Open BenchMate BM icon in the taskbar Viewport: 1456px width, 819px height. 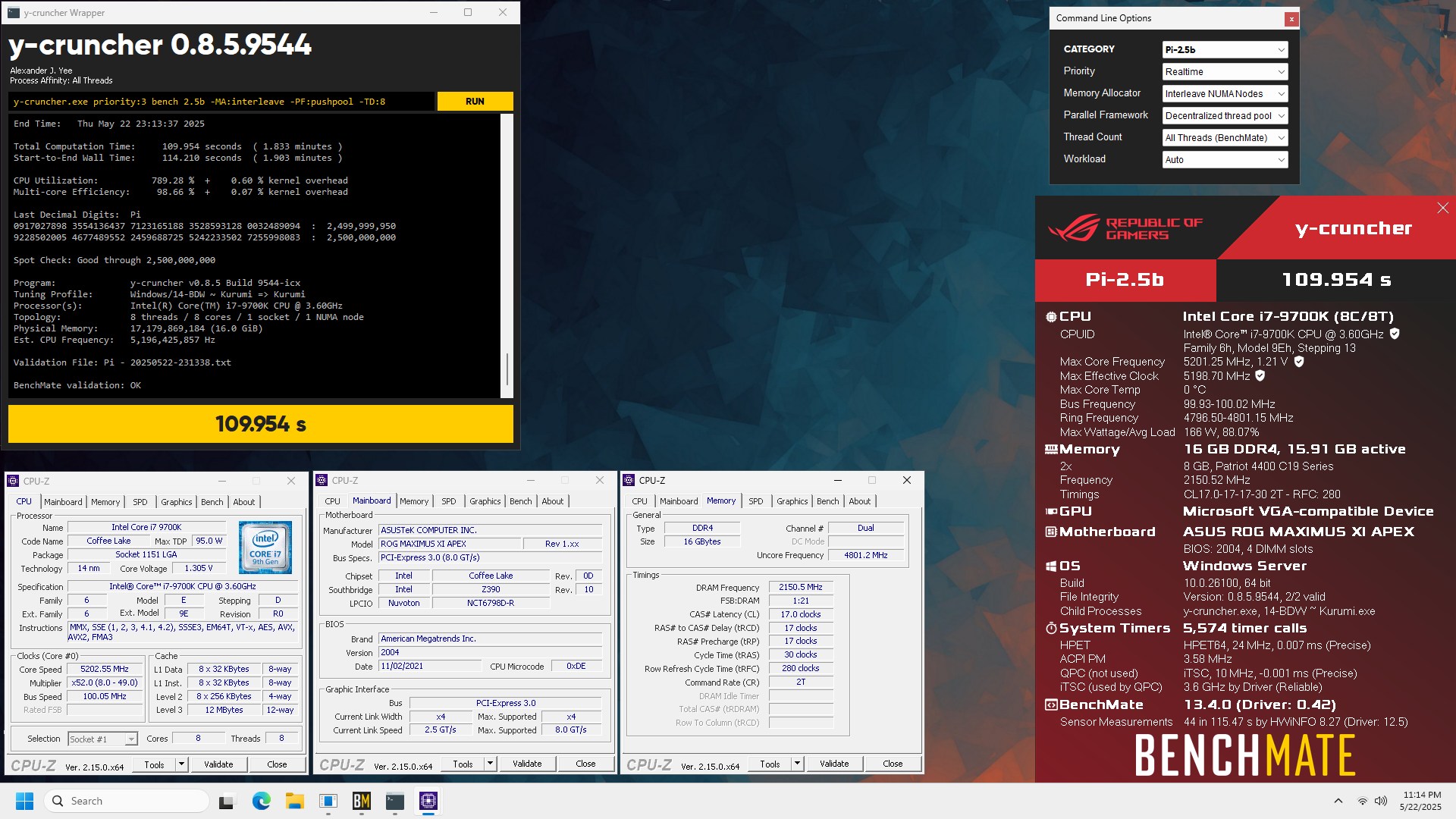tap(361, 801)
